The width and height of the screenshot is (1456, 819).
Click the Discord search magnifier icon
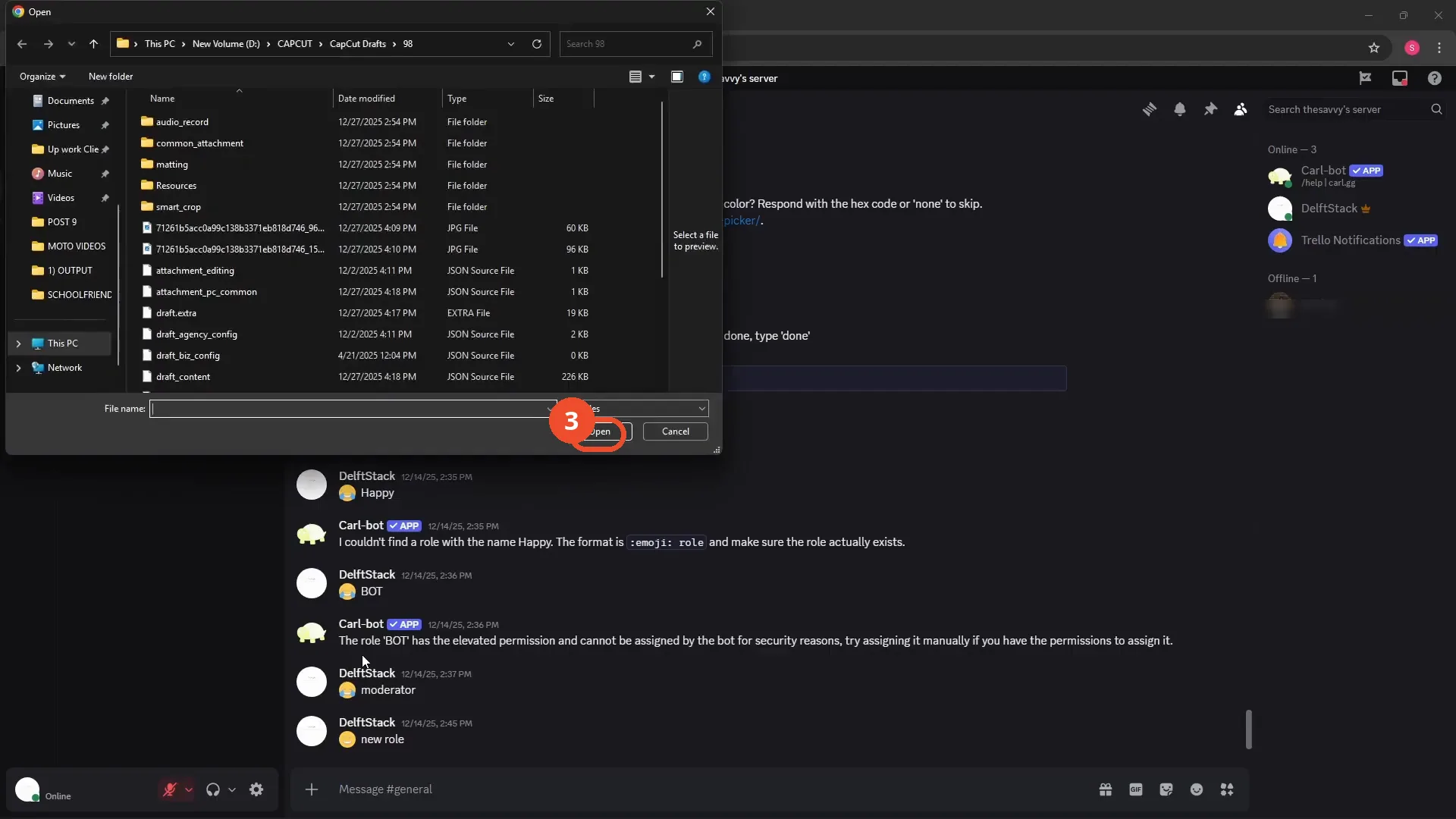pos(1436,109)
